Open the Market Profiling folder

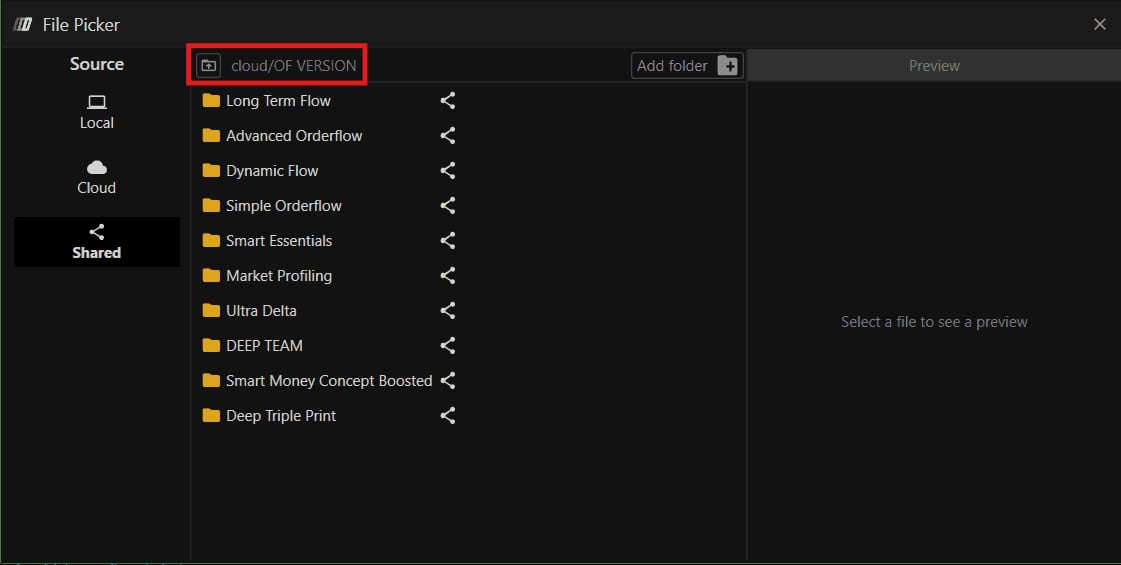(x=279, y=276)
